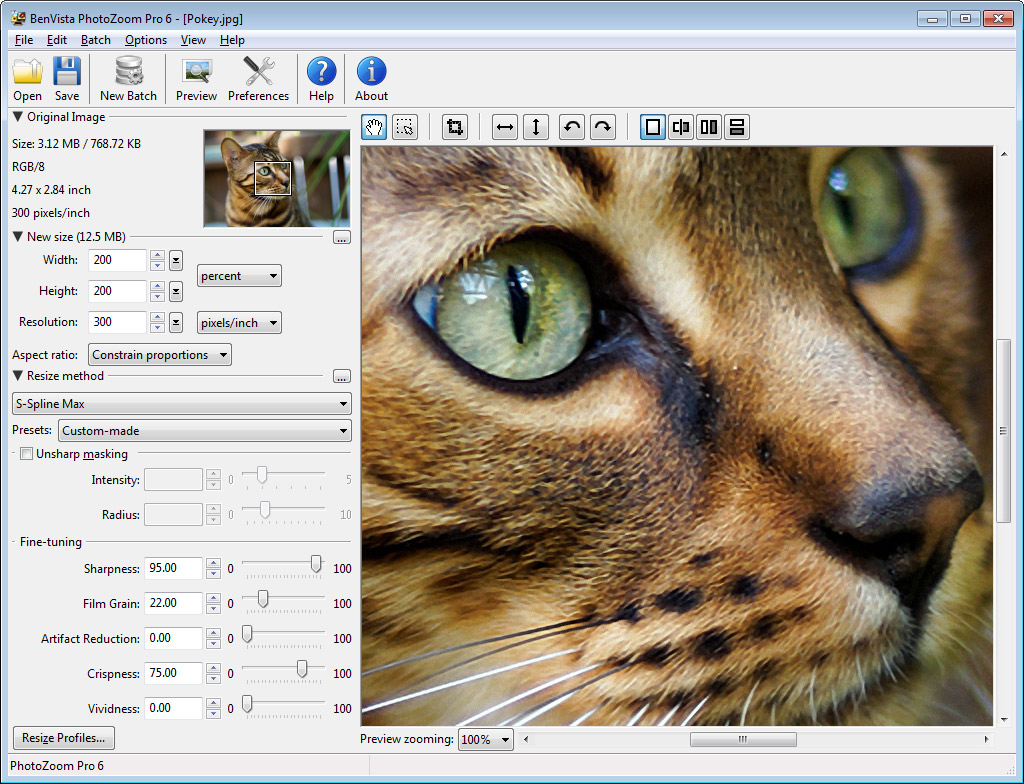Image resolution: width=1024 pixels, height=784 pixels.
Task: Click the Crop tool icon
Action: pos(454,126)
